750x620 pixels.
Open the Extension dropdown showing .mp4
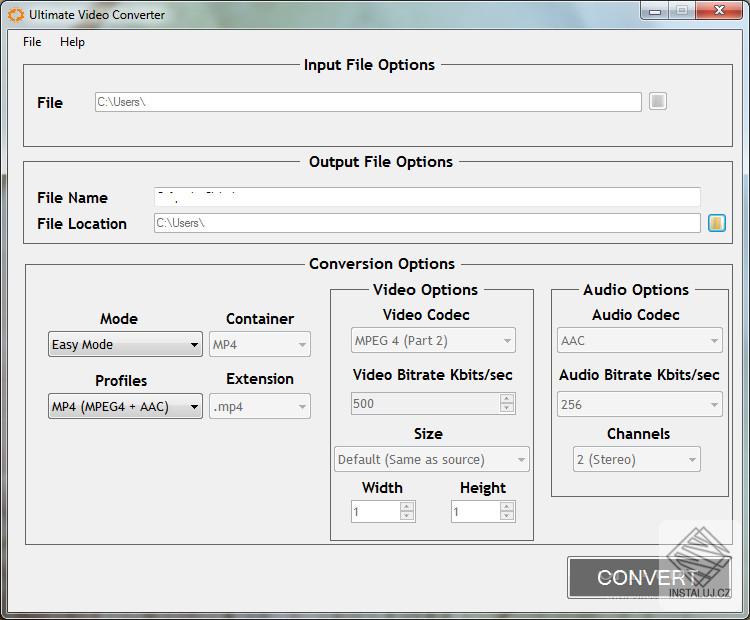[x=260, y=407]
